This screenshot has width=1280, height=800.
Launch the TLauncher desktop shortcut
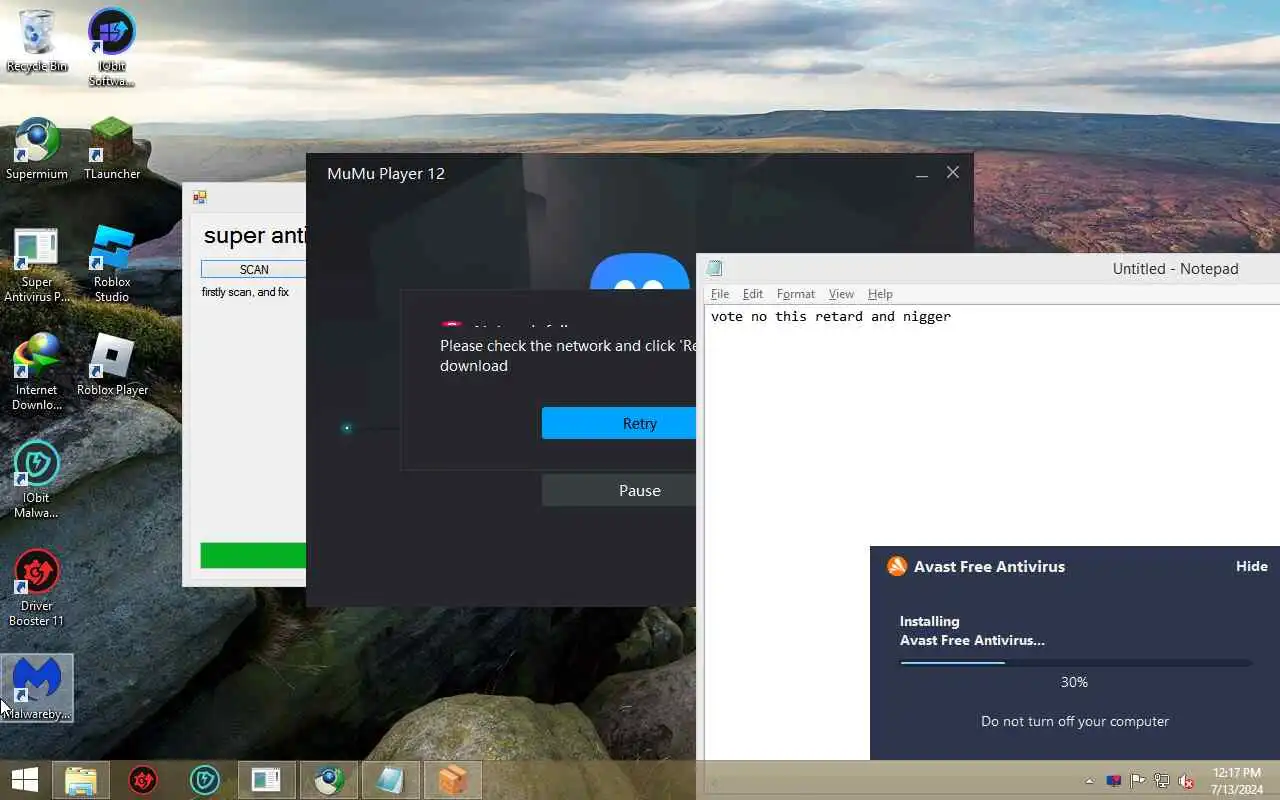[x=112, y=150]
